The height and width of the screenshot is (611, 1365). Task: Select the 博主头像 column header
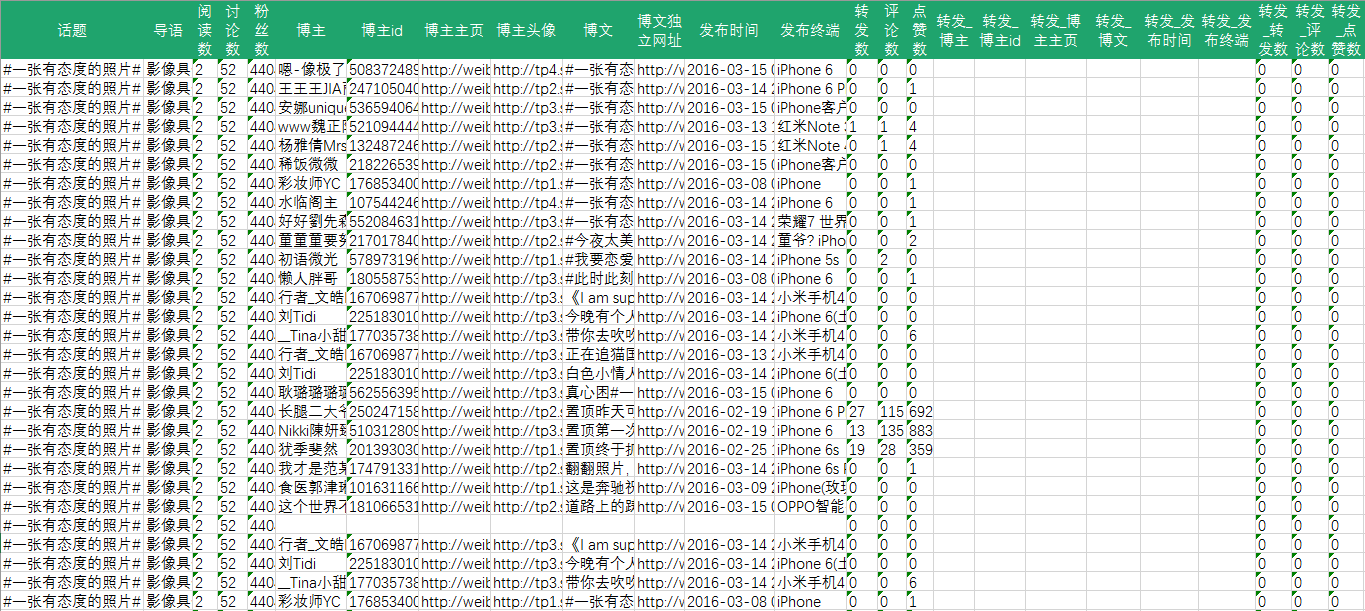[x=526, y=30]
